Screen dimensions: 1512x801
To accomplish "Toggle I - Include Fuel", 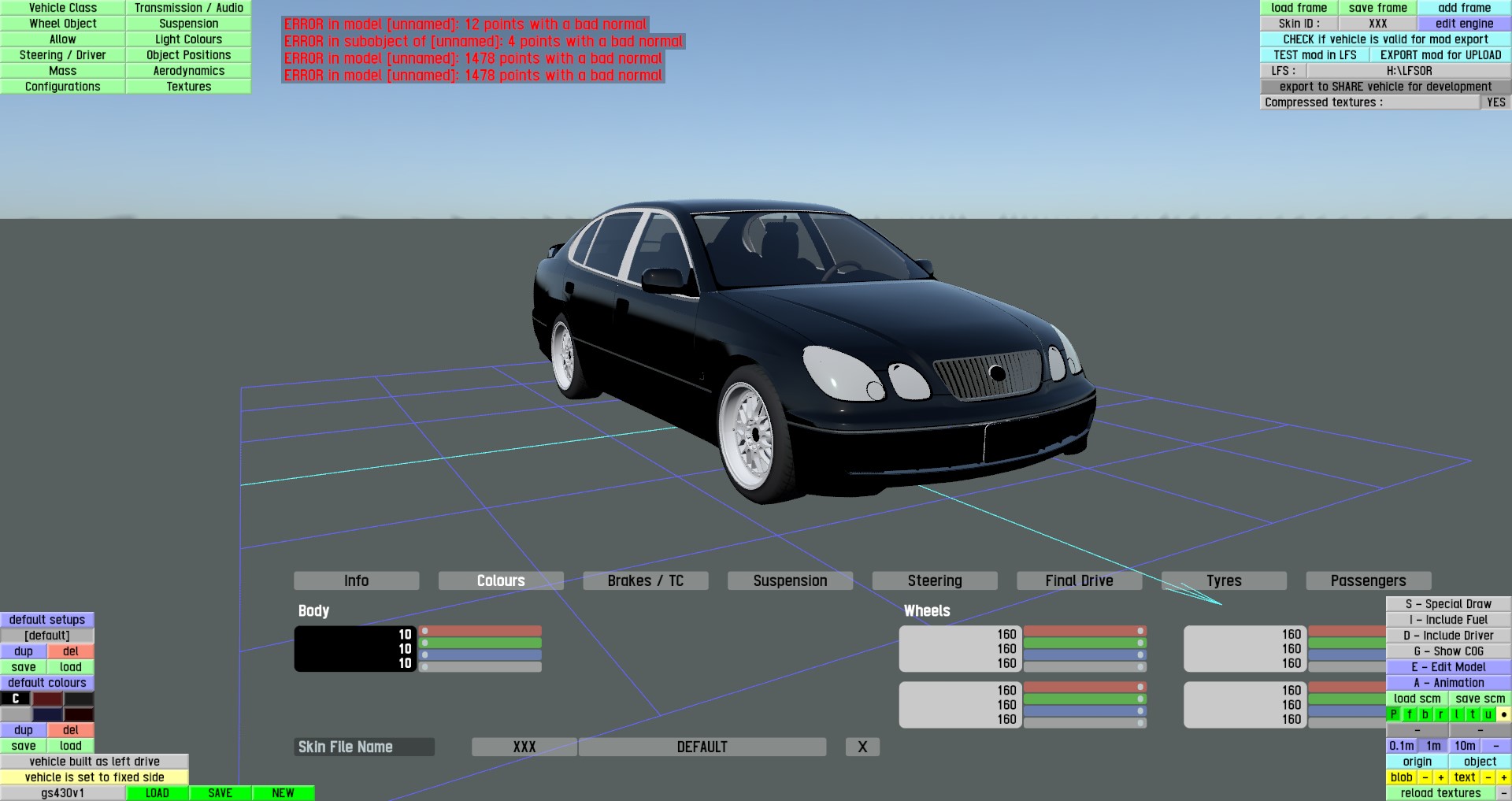I will point(1449,620).
